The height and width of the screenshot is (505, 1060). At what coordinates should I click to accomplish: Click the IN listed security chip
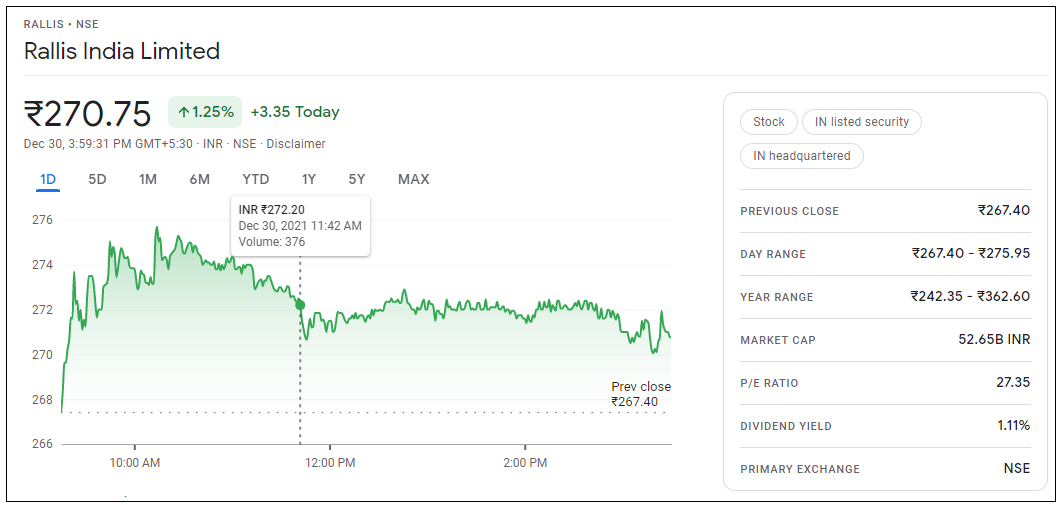tap(861, 122)
